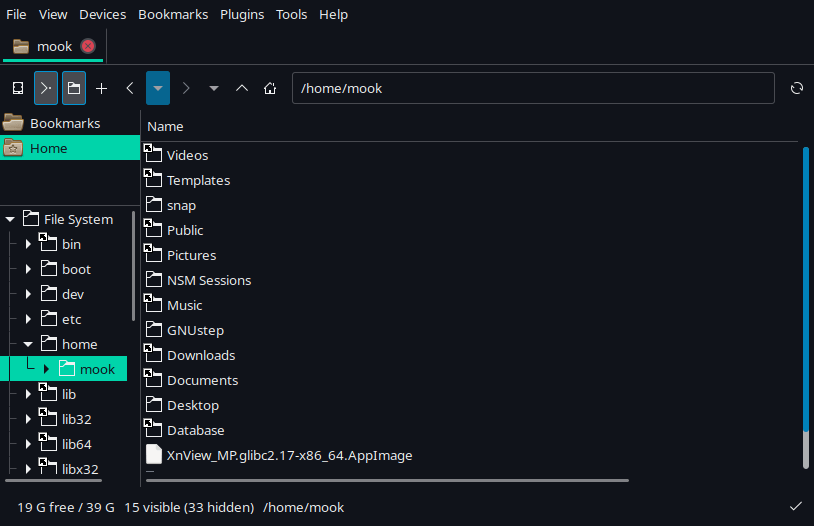Expand the libx32 tree node
Image resolution: width=814 pixels, height=526 pixels.
point(28,469)
